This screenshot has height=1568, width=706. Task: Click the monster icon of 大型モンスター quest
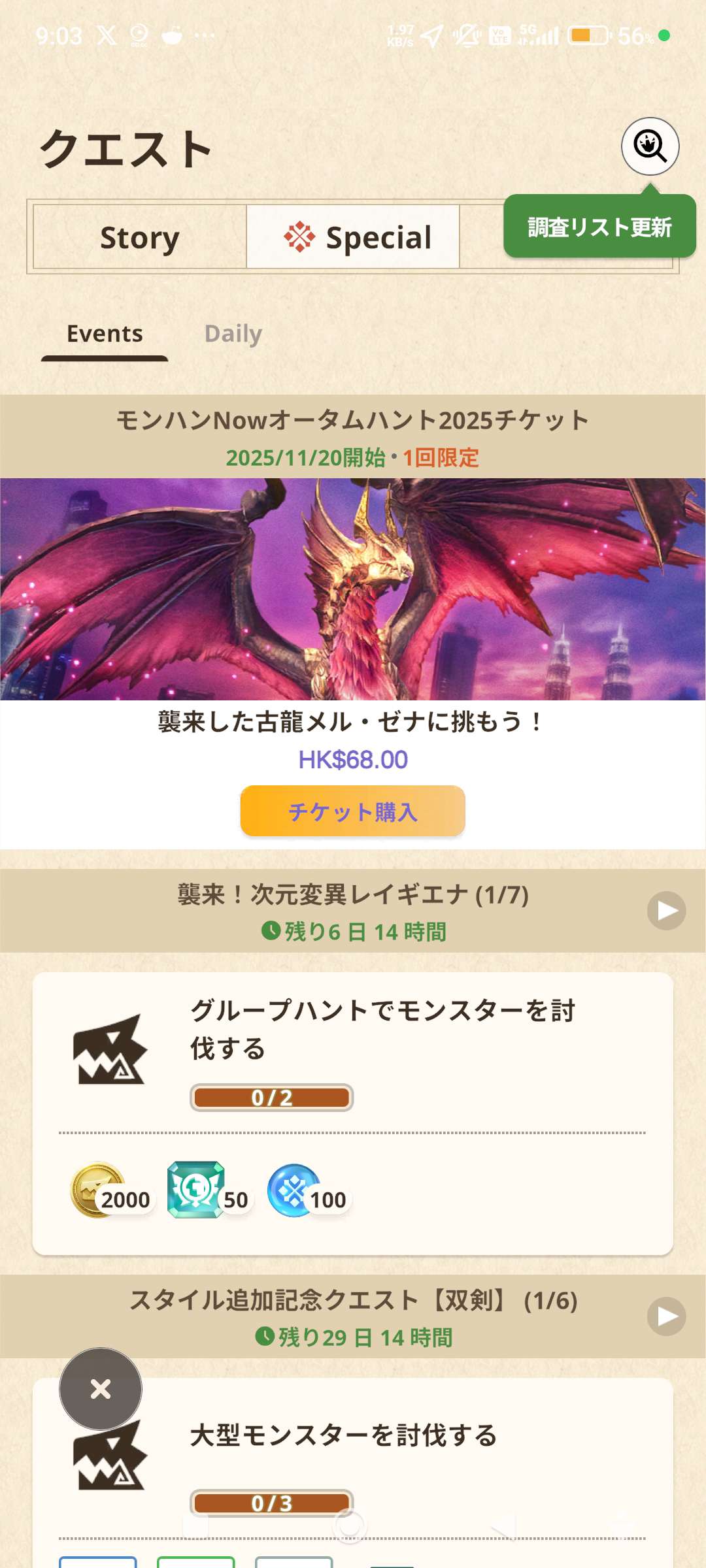click(109, 1455)
